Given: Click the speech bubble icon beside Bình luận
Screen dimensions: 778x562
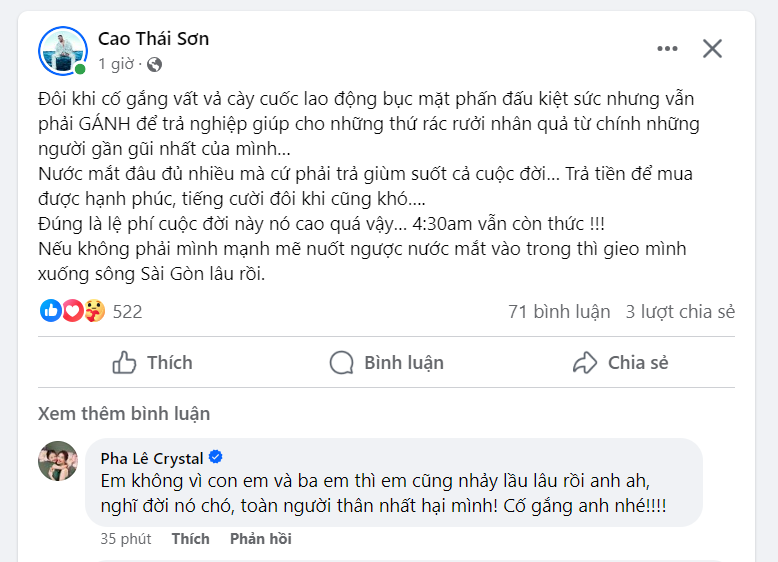Looking at the screenshot, I should [x=341, y=363].
